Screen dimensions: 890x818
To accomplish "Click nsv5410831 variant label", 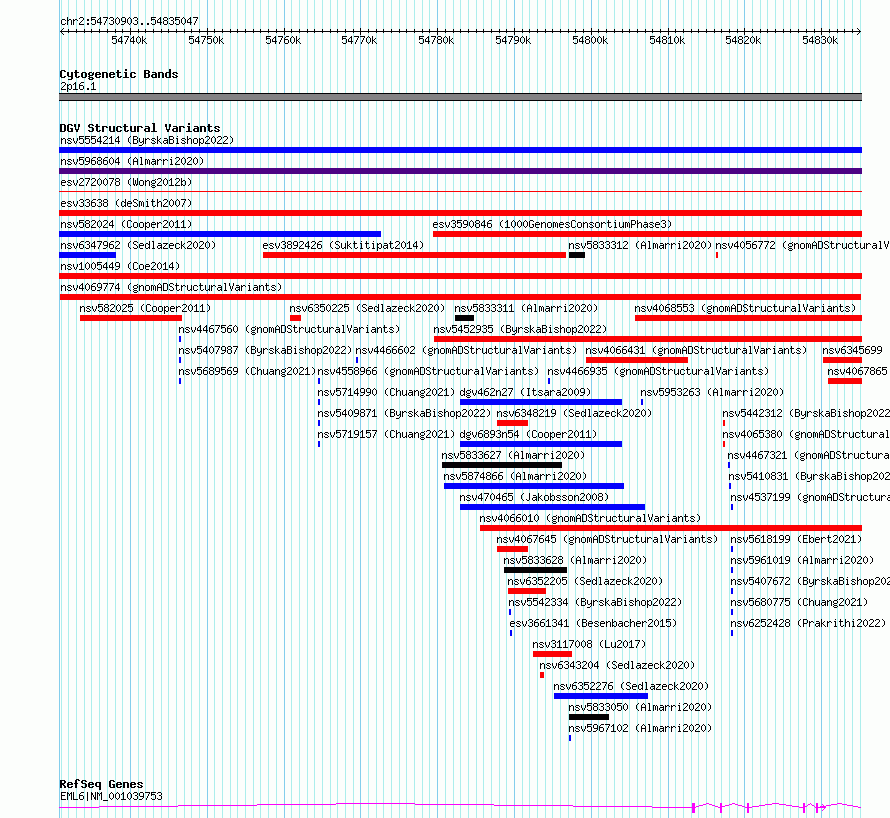I will coord(809,476).
